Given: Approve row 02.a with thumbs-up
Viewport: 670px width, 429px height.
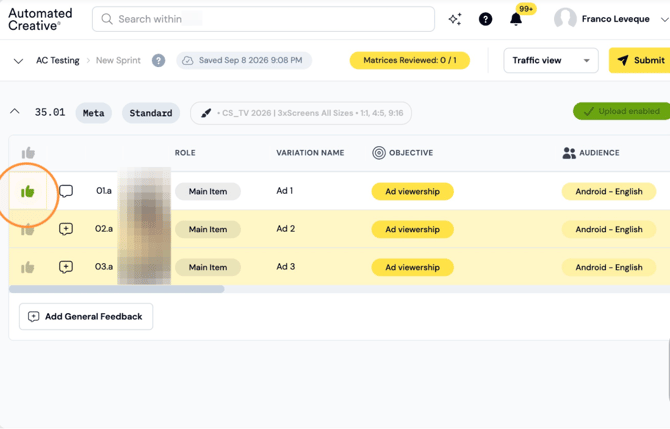Looking at the screenshot, I should [28, 229].
